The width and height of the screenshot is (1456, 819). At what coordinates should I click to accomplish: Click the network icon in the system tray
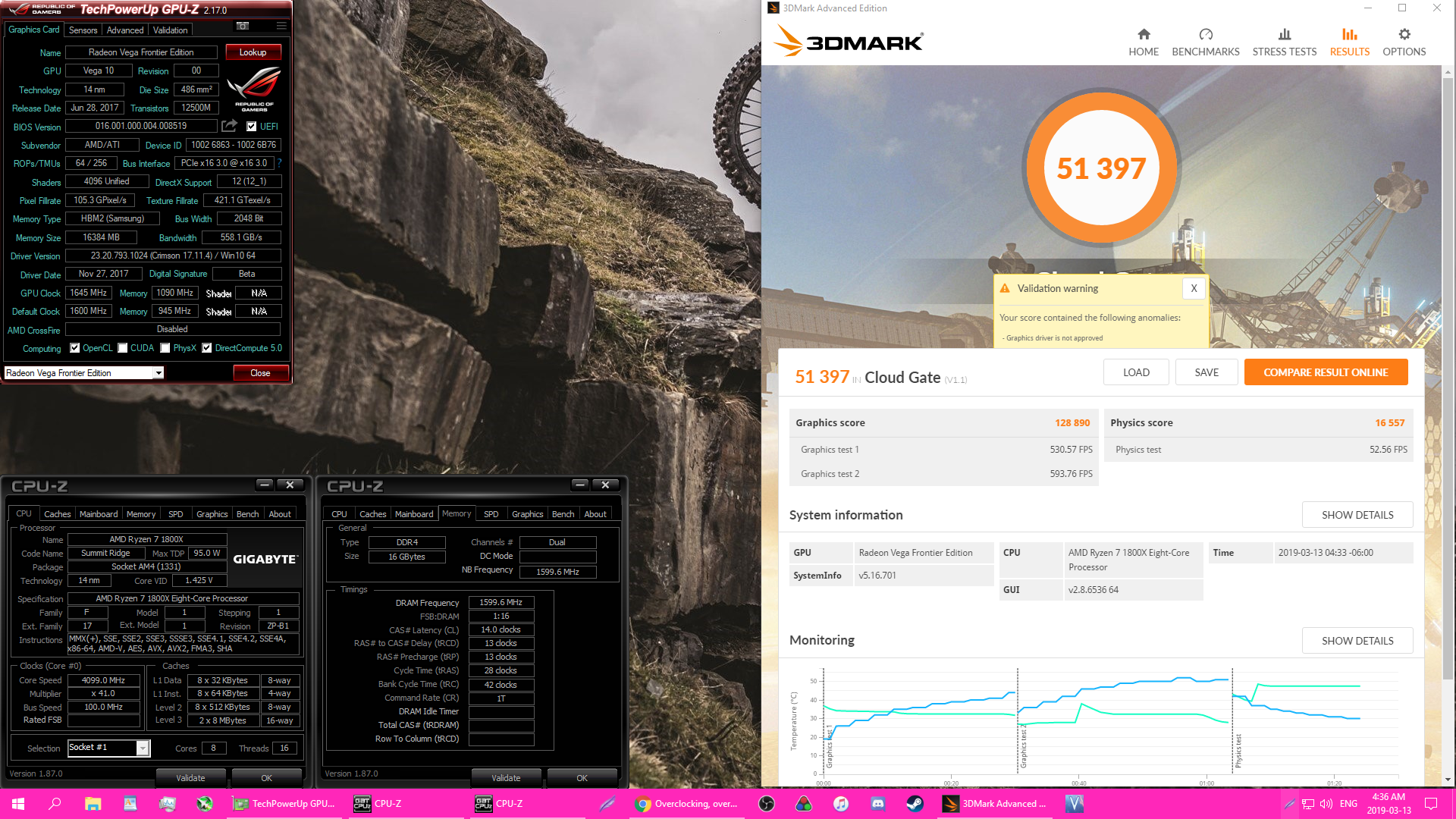click(x=1308, y=804)
